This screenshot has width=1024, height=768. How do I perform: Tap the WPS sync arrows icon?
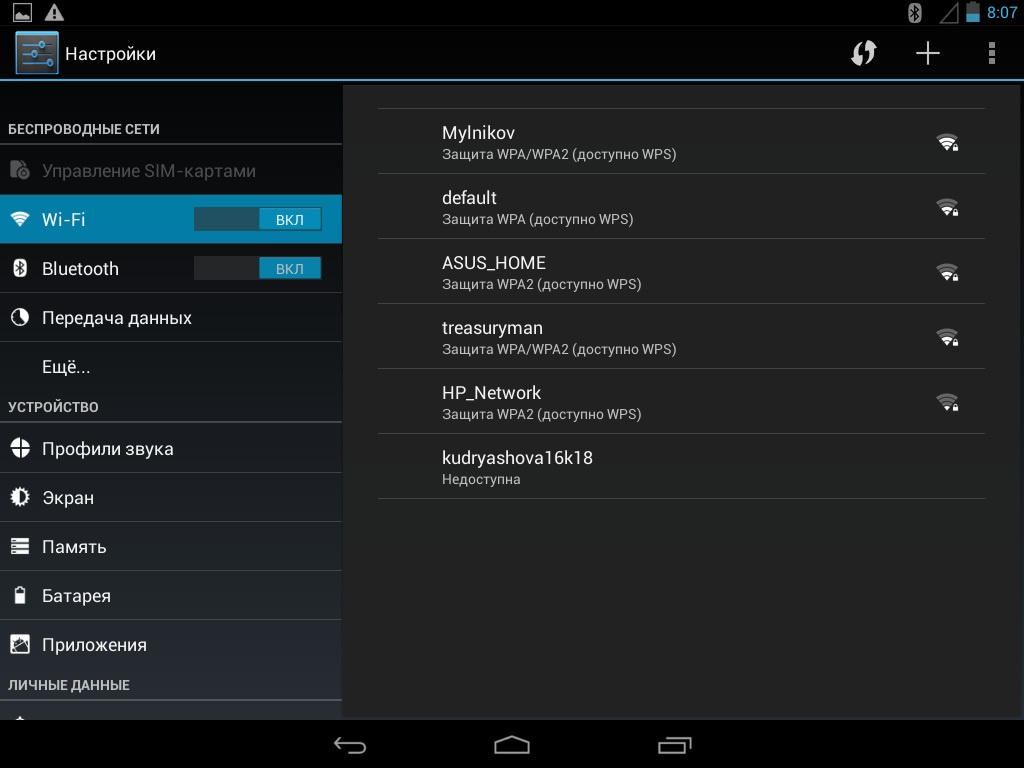coord(863,53)
